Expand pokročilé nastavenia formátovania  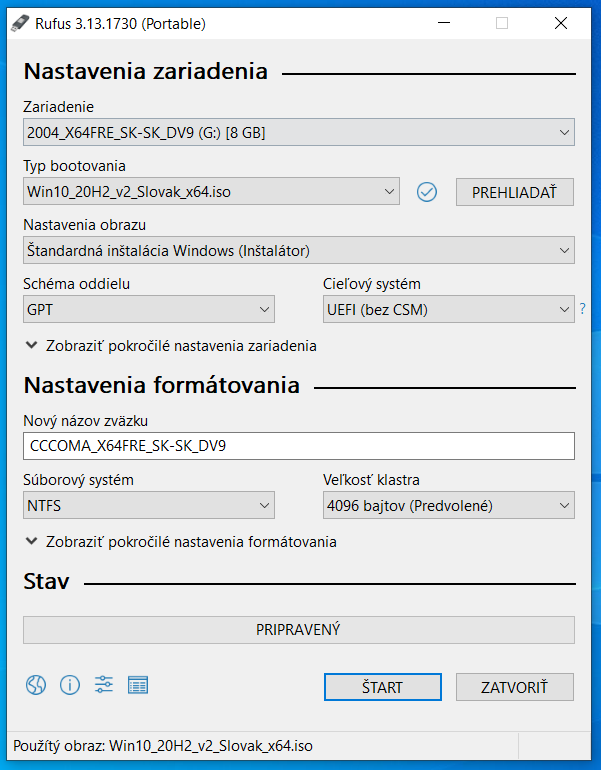181,542
